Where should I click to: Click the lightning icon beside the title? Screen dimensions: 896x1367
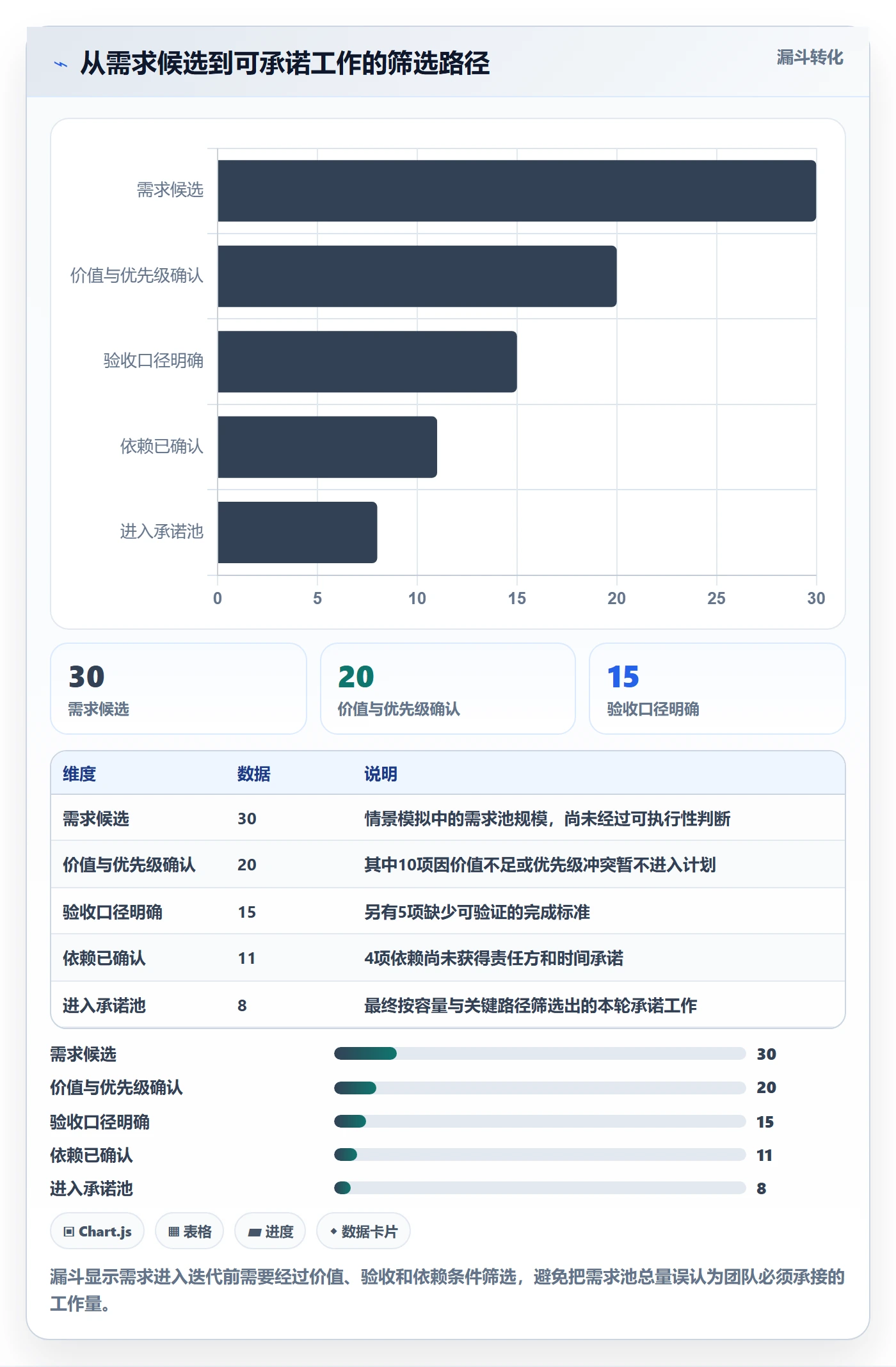click(60, 64)
